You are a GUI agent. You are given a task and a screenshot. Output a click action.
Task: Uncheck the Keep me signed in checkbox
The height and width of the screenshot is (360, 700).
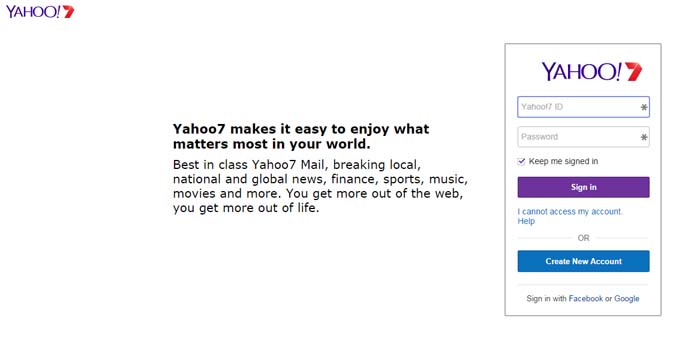521,161
